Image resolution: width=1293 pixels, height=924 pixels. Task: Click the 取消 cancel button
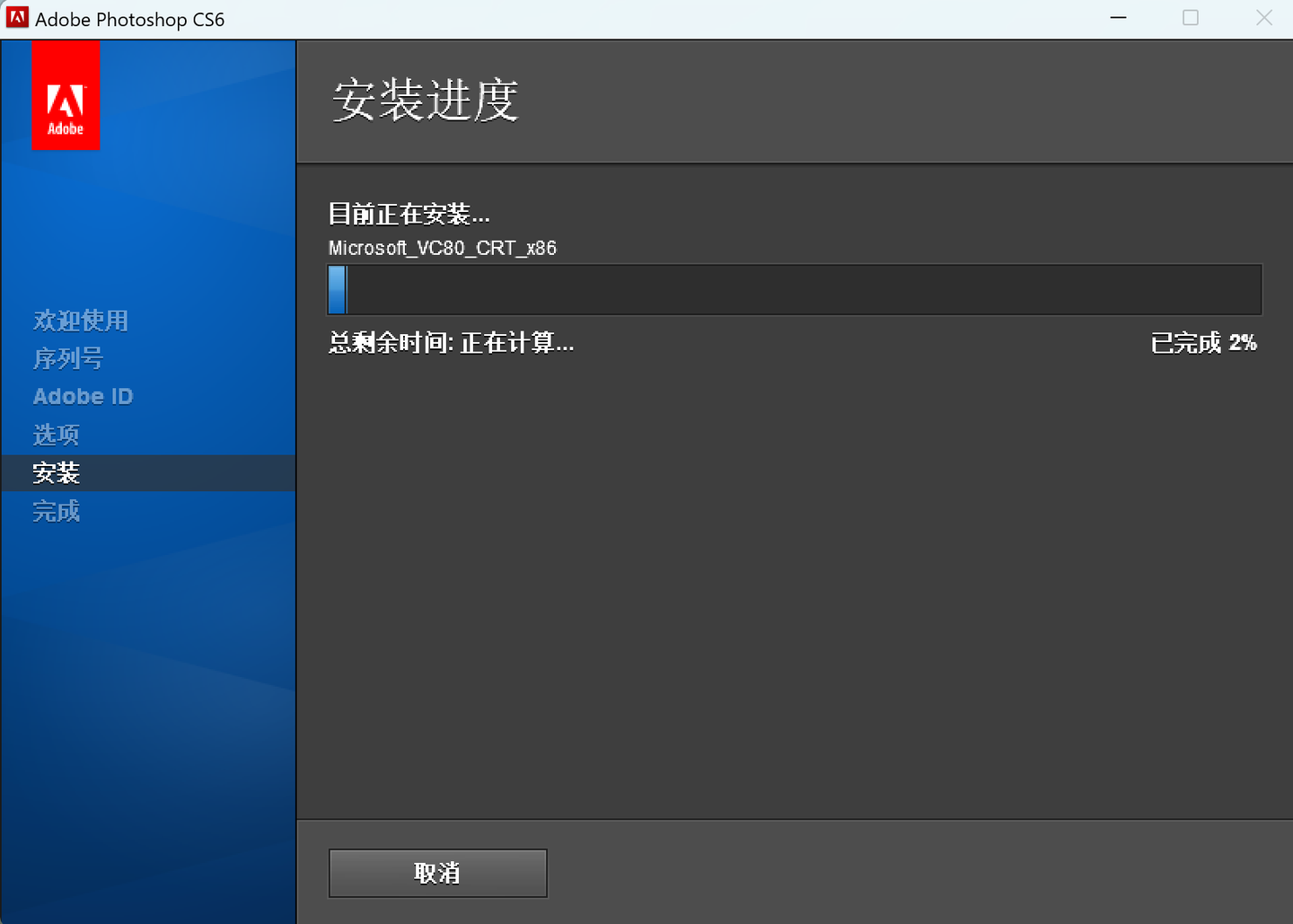pyautogui.click(x=437, y=873)
